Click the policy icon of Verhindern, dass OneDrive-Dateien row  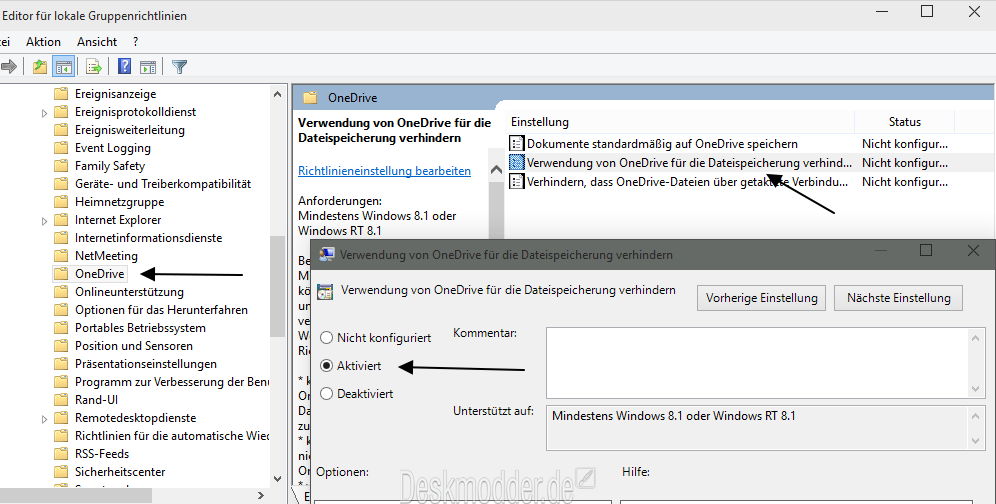pos(517,182)
